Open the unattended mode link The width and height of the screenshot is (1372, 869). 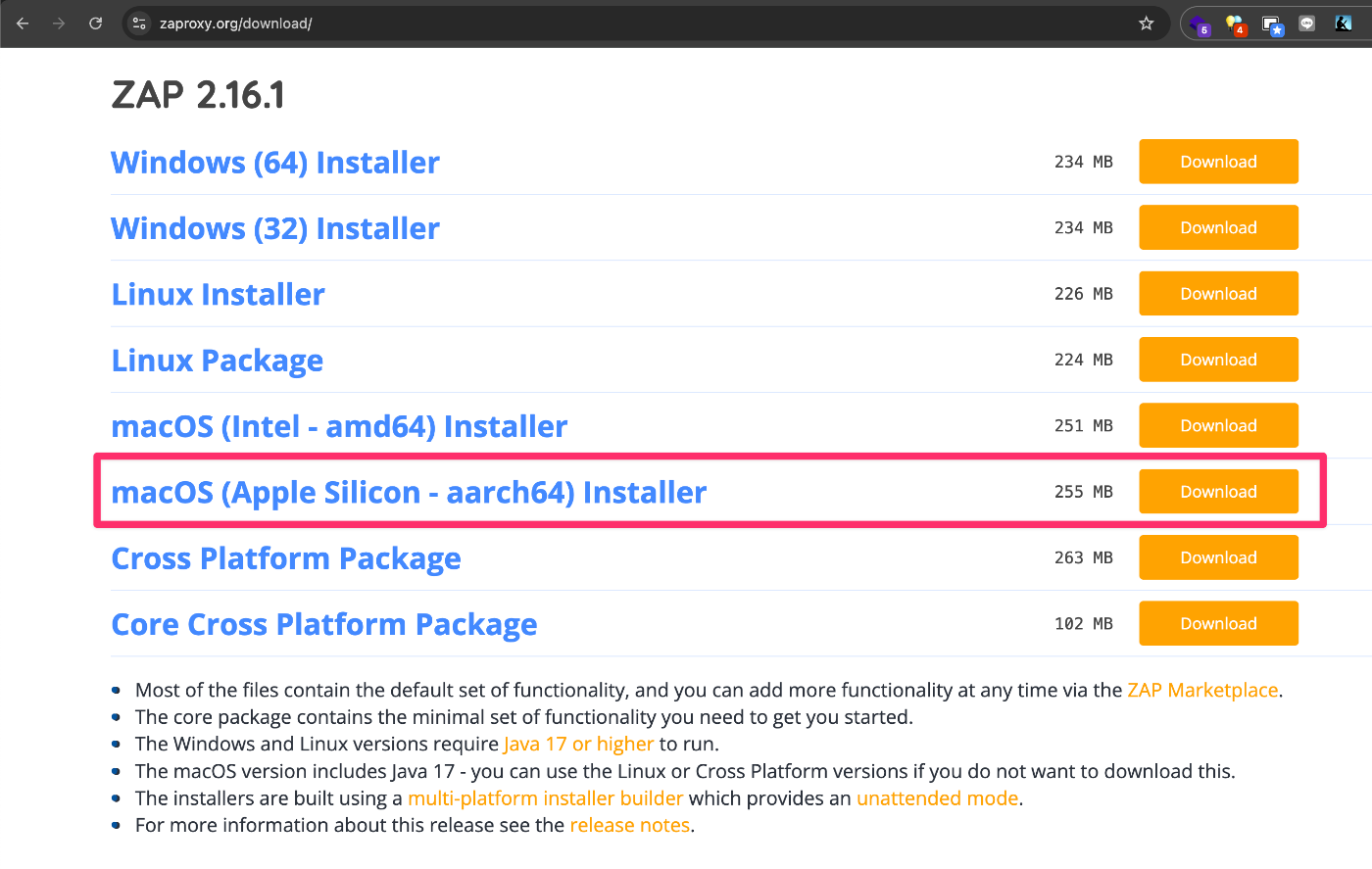[937, 797]
